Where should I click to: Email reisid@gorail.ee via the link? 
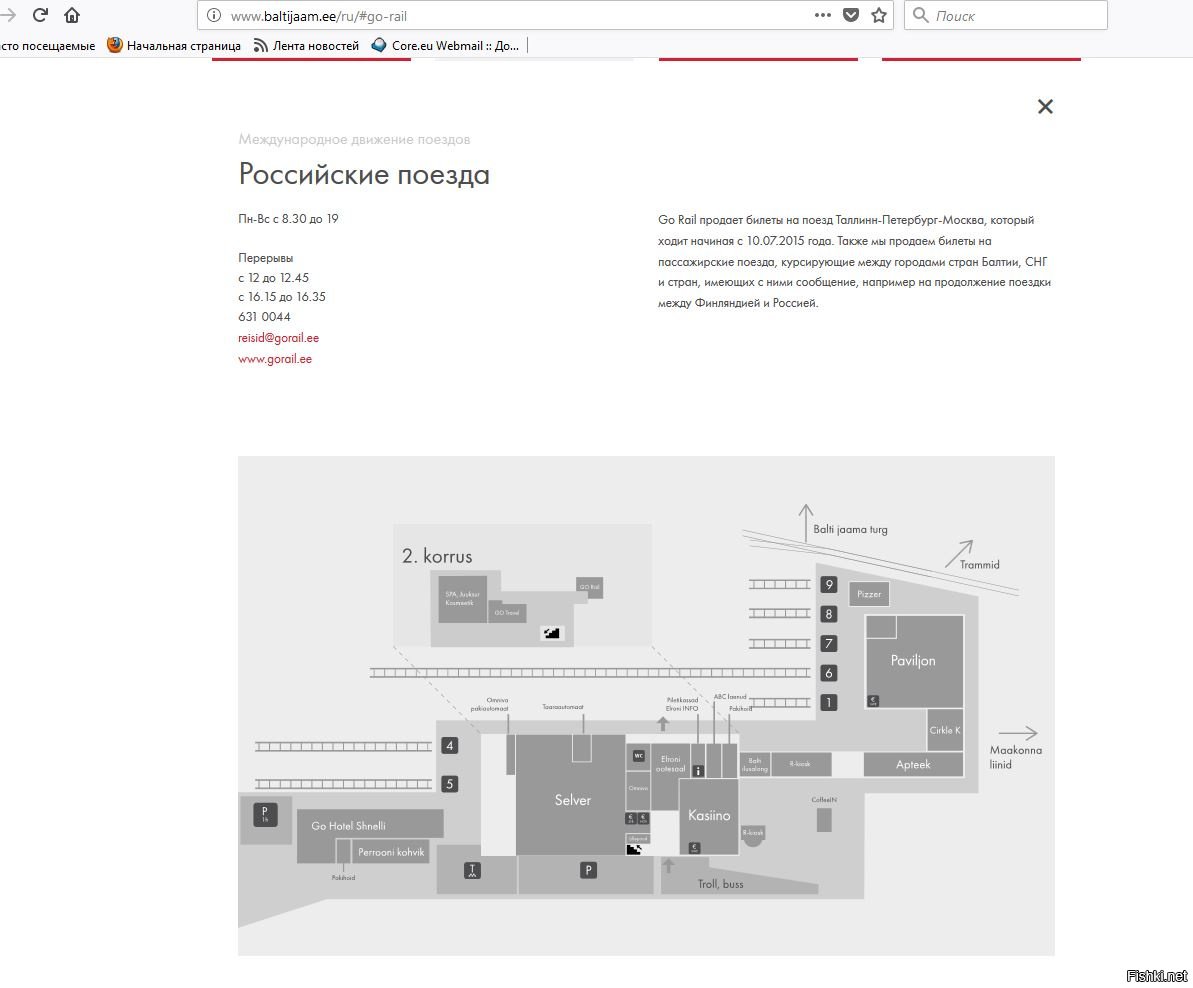click(x=278, y=338)
